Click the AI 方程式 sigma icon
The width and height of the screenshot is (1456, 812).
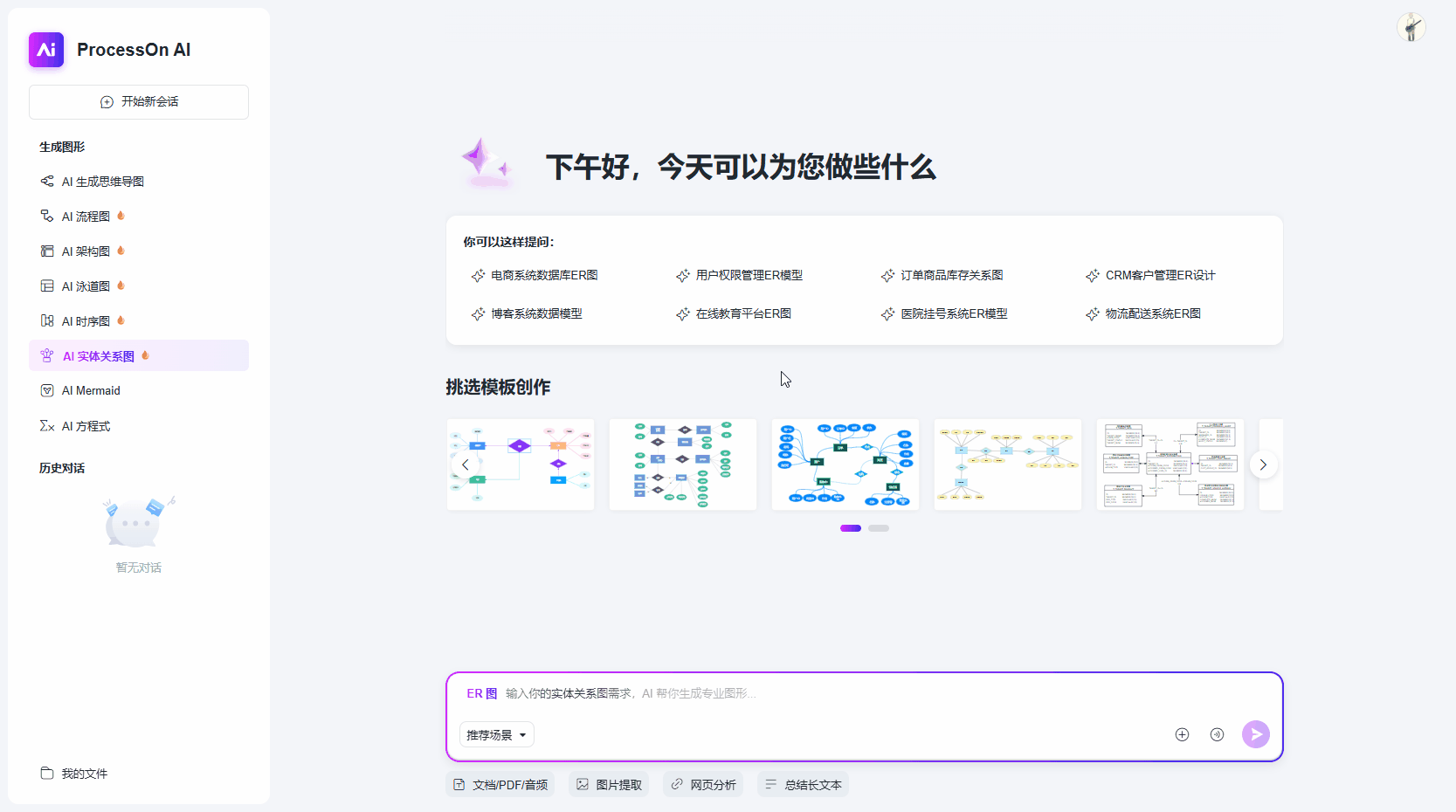pyautogui.click(x=47, y=426)
